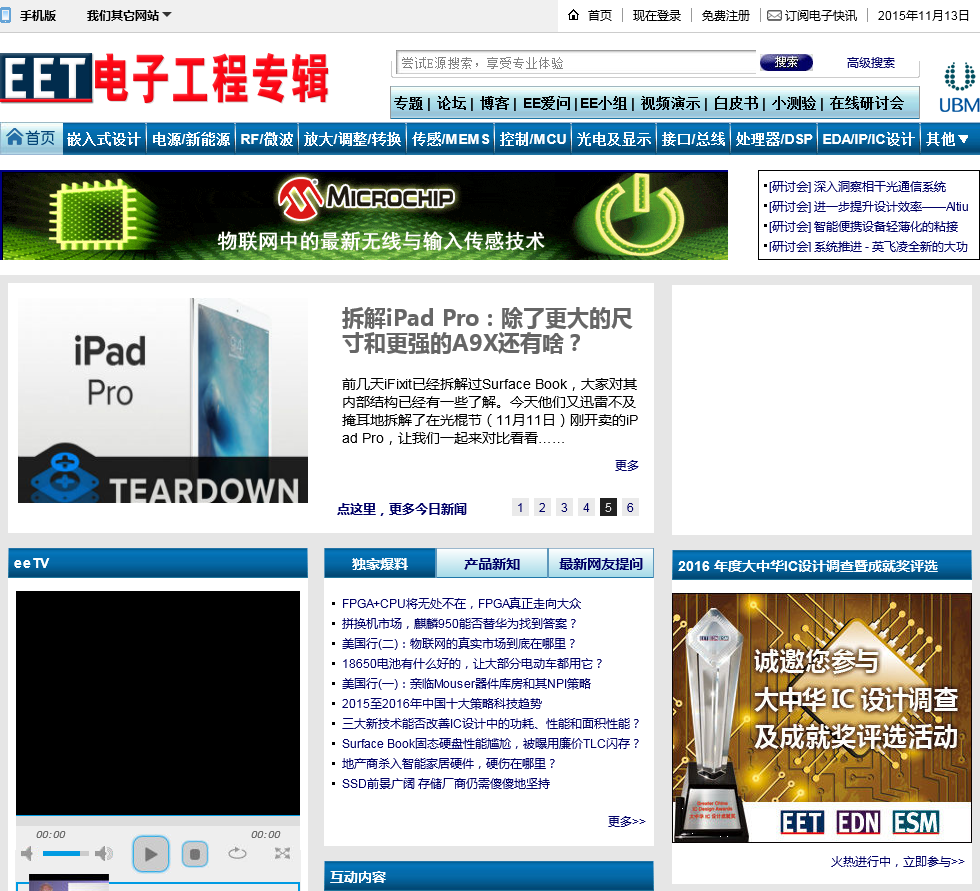Click the EET logo
The width and height of the screenshot is (980, 891).
164,78
